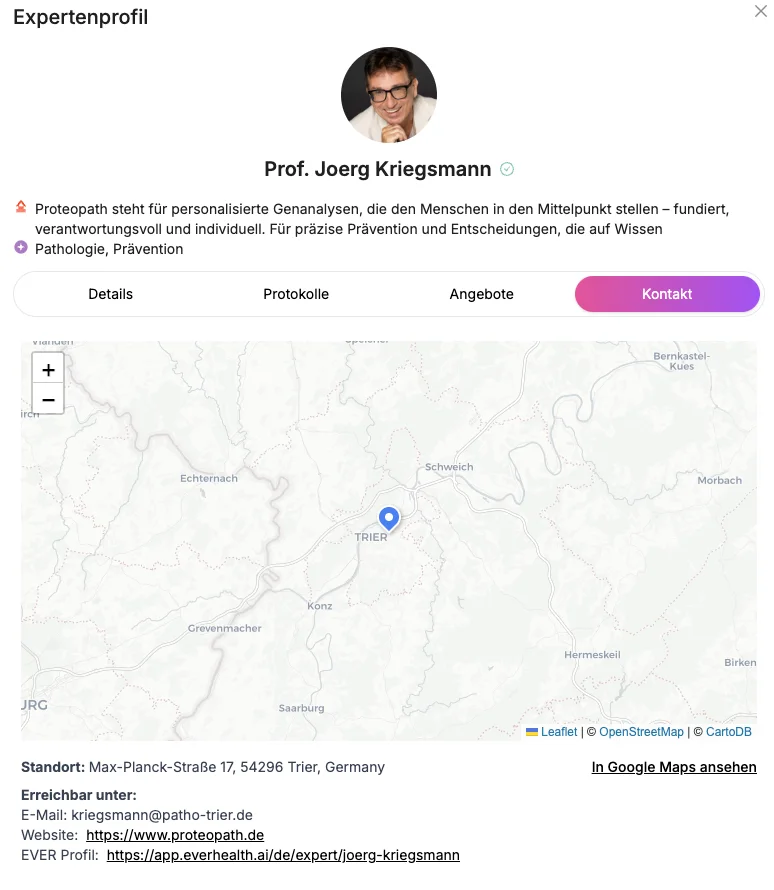The height and width of the screenshot is (890, 774).
Task: Click the Leaflet flag icon in attribution
Action: click(x=532, y=732)
